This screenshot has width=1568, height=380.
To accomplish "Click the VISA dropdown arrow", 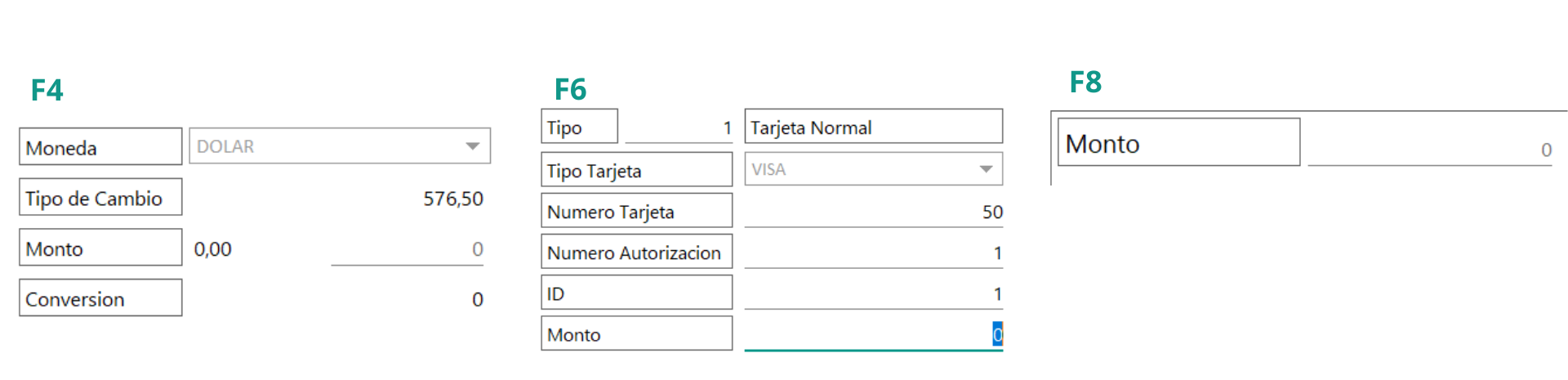I will 986,169.
